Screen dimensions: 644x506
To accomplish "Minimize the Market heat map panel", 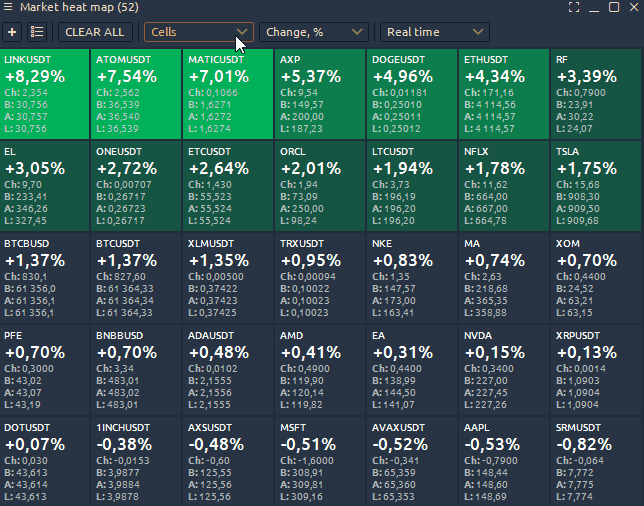I will tap(594, 7).
